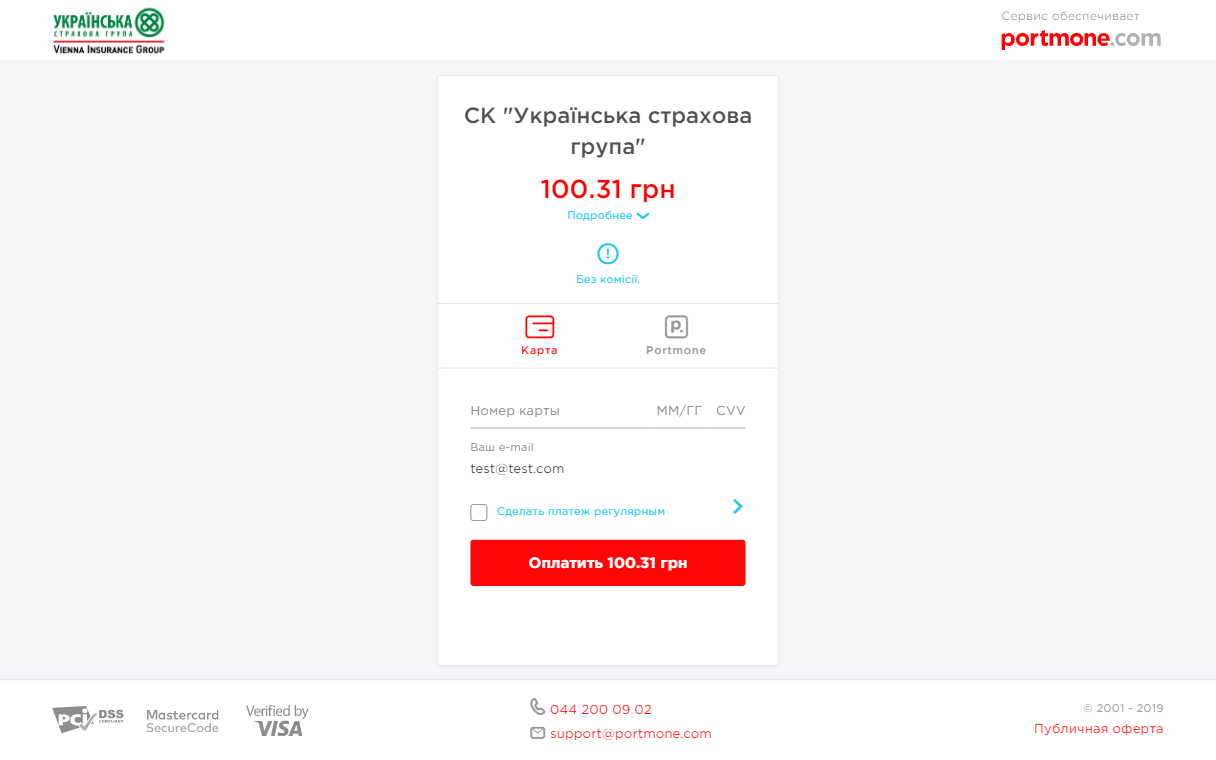Click the support@portmone.com email link
The width and height of the screenshot is (1216, 760).
[x=630, y=734]
